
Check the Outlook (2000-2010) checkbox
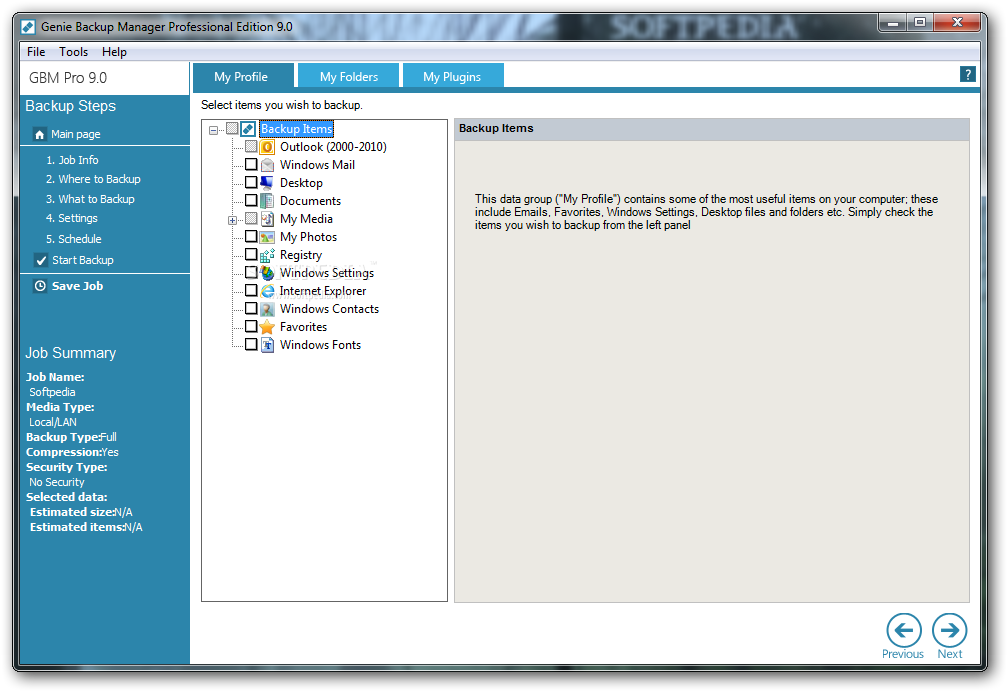coord(251,147)
